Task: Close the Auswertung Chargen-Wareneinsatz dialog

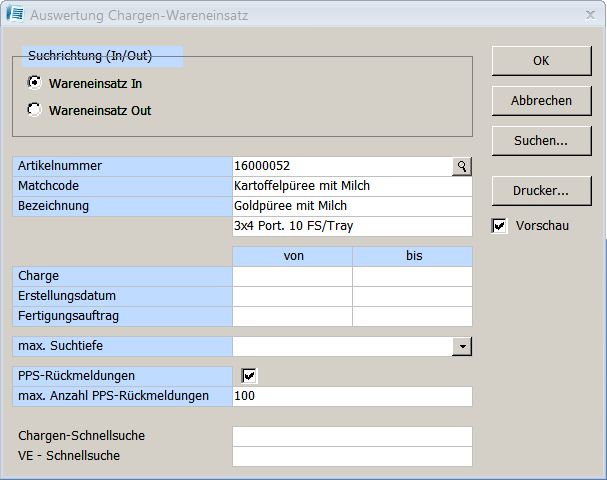Action: coord(586,15)
